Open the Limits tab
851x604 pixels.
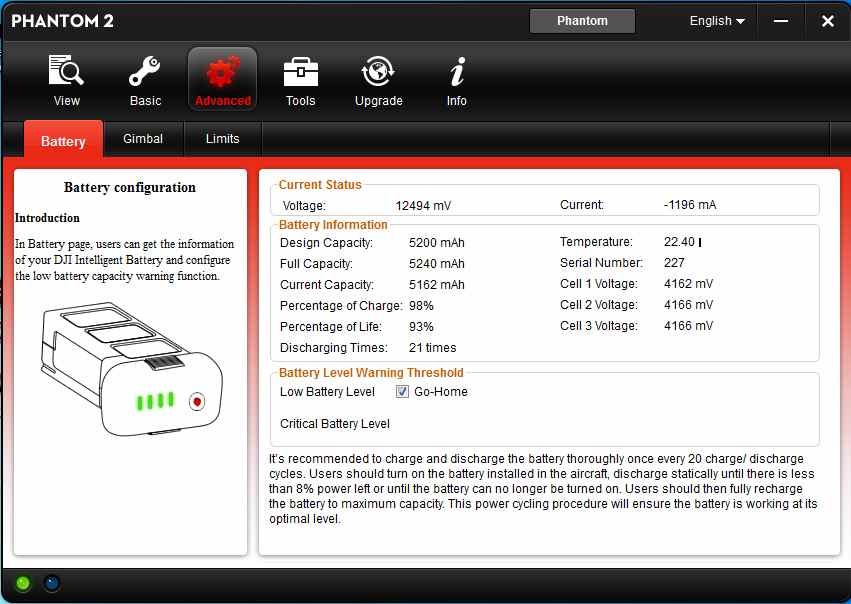222,139
